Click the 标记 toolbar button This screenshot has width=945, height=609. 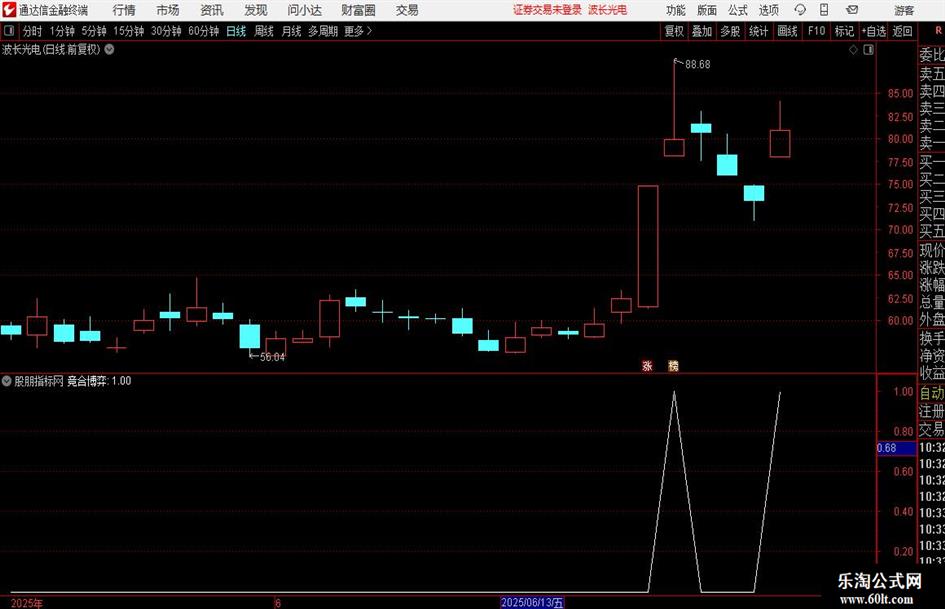844,31
